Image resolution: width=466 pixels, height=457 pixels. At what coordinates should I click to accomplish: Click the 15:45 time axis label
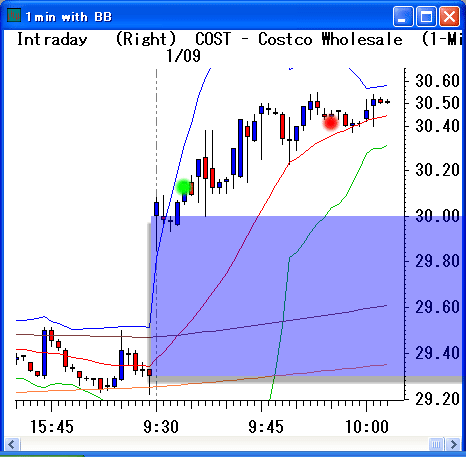[52, 427]
